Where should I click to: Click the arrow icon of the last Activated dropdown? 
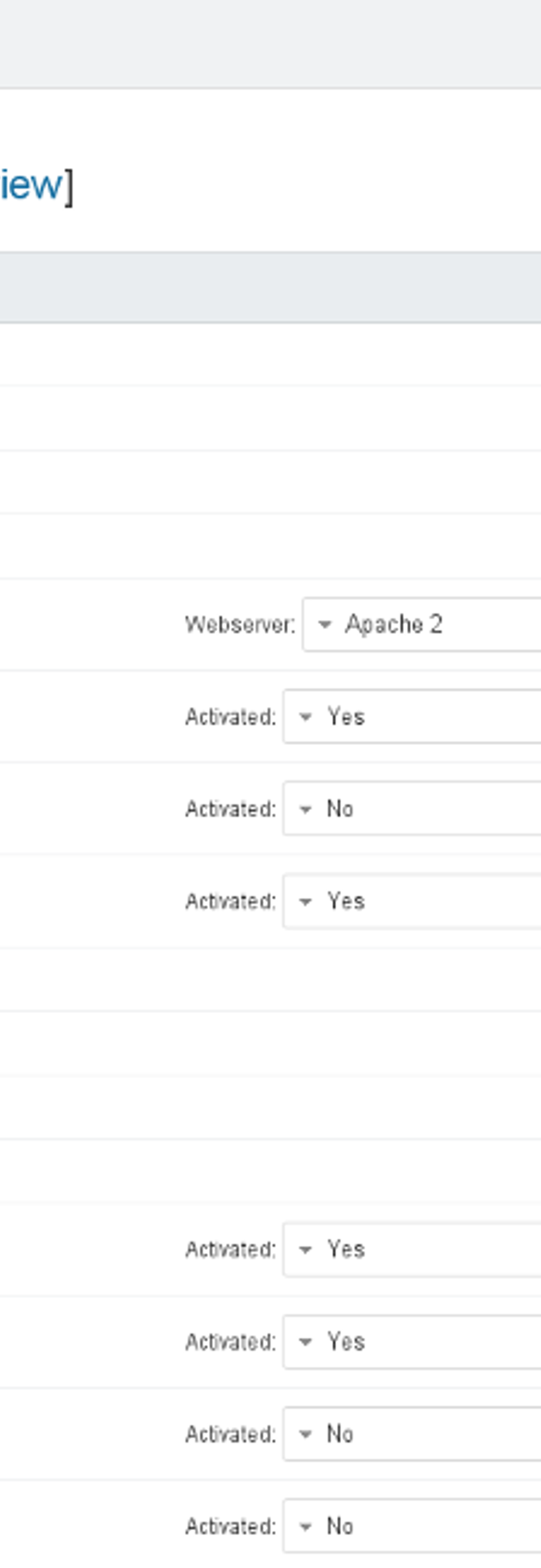tap(306, 1526)
